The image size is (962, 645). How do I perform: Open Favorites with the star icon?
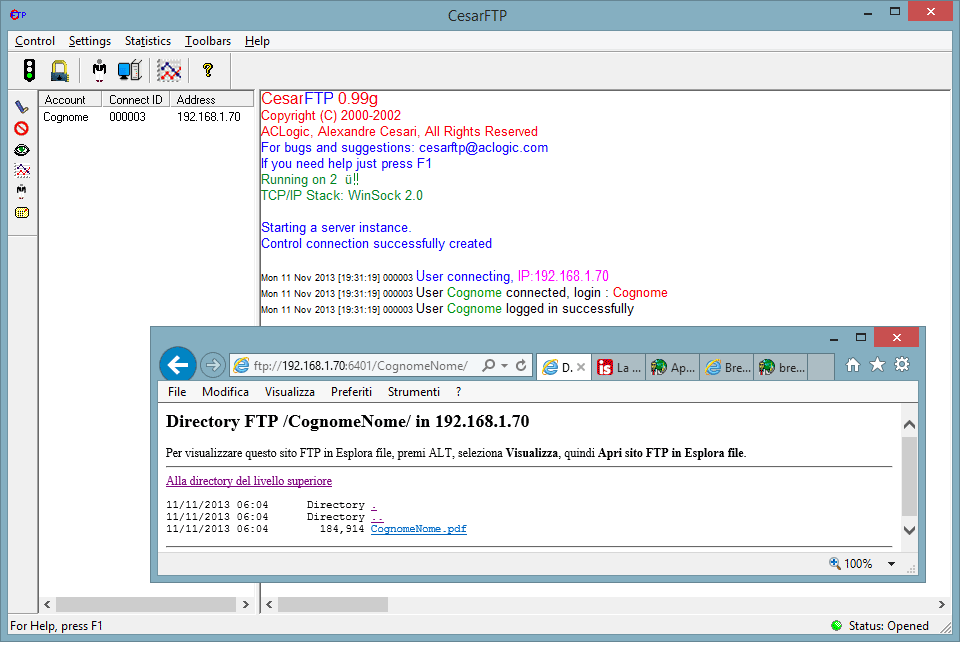click(877, 365)
